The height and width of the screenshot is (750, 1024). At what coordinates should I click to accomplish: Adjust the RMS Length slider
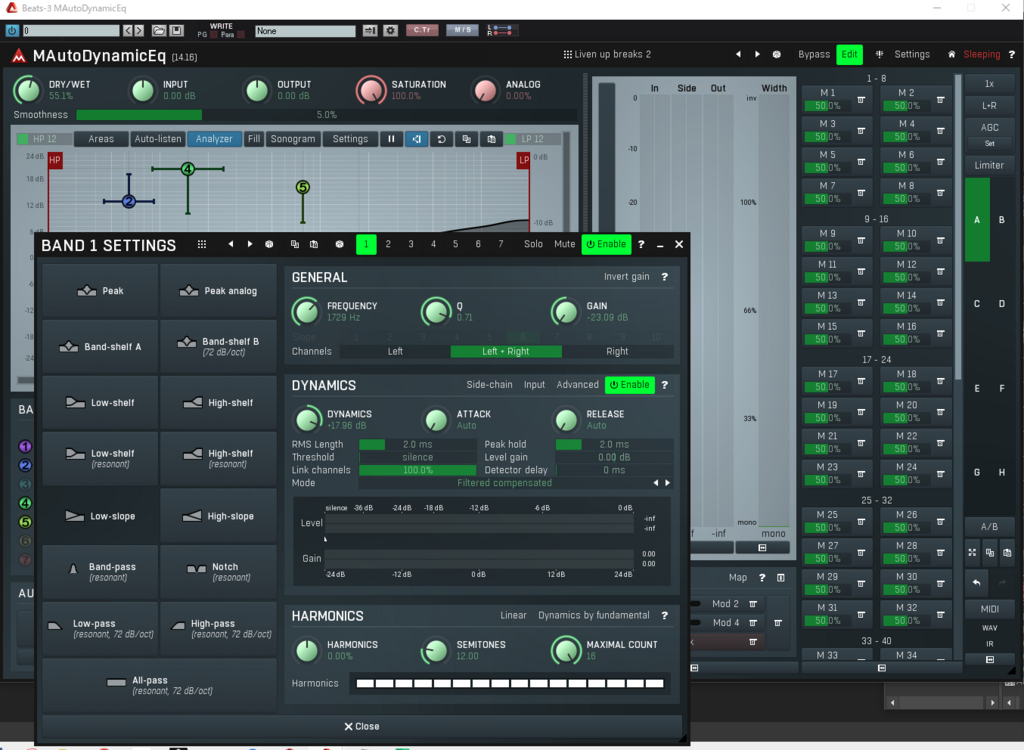[418, 444]
